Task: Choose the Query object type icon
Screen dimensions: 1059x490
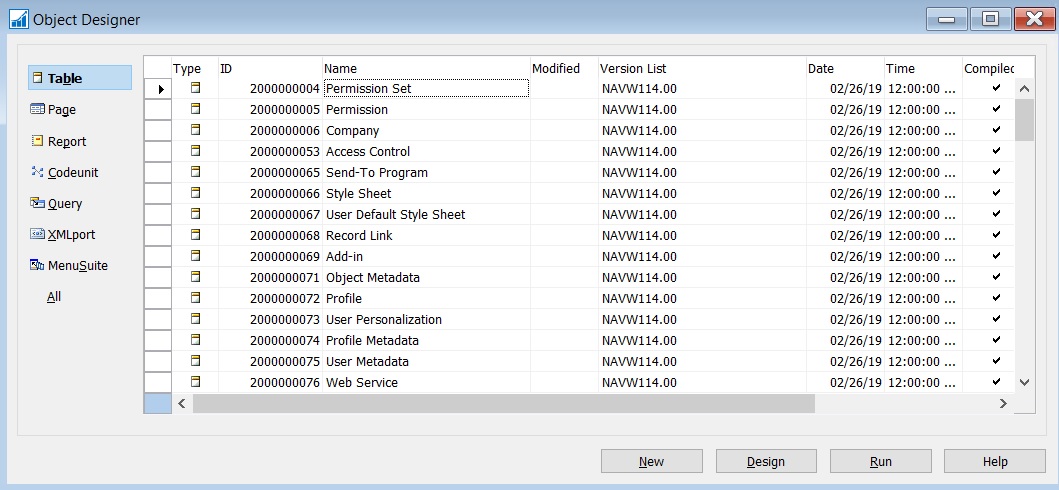Action: pos(38,203)
